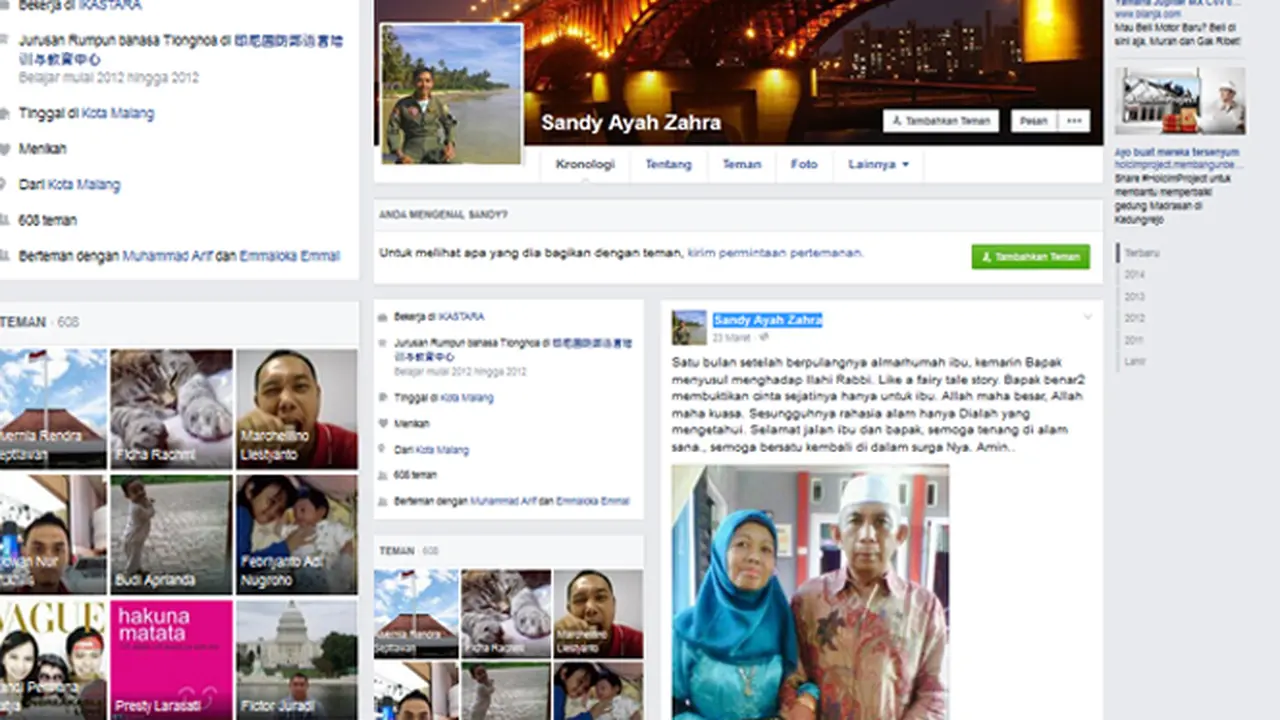Open enlarged Rendra Septiawan flag thumbnail
This screenshot has width=1280, height=720.
click(53, 409)
